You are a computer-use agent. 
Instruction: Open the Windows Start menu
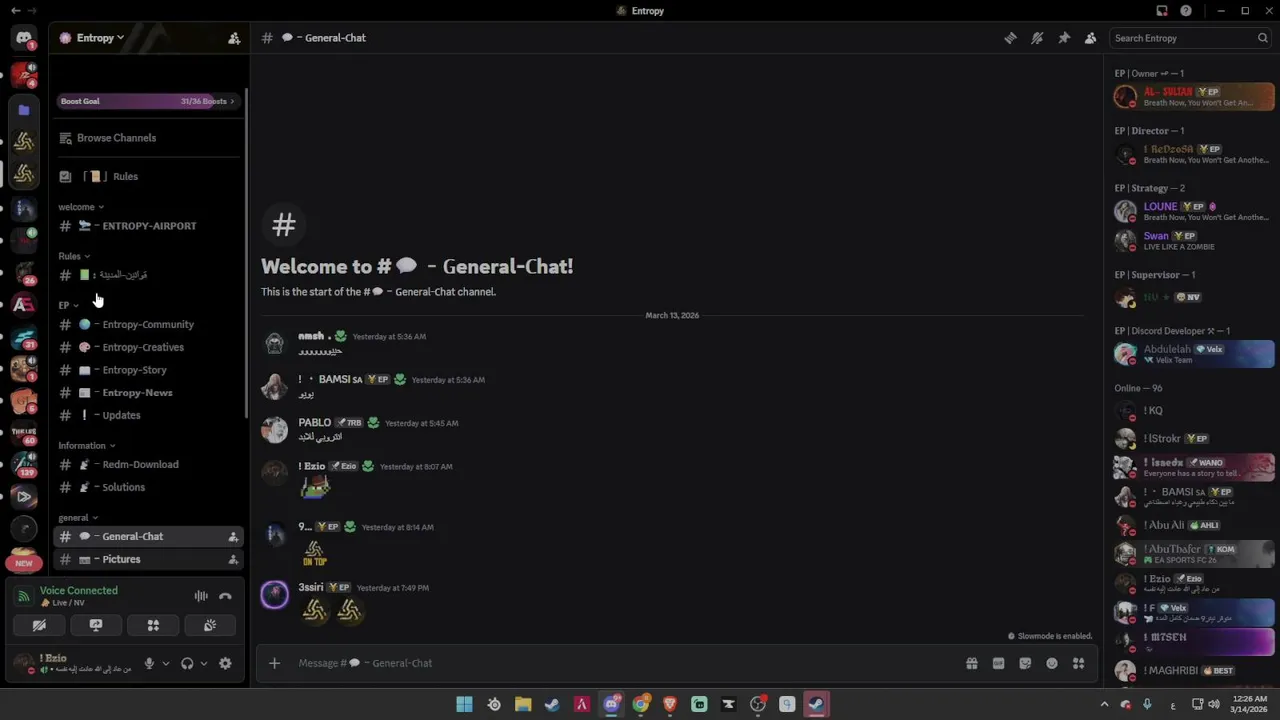(x=464, y=704)
